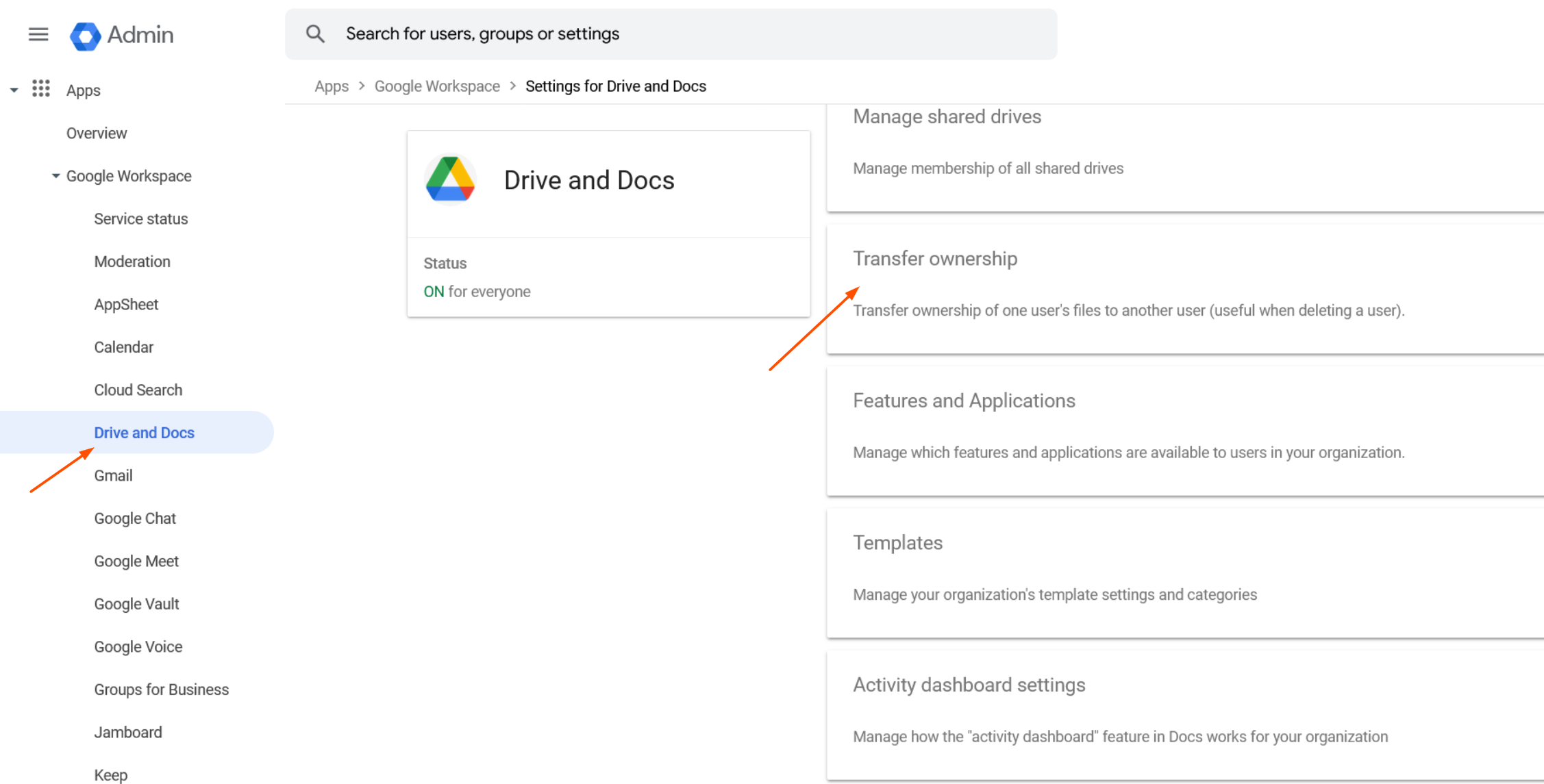Click the 'Manage which features and applications' description
Screen dimensions: 1544x784
coord(1129,453)
